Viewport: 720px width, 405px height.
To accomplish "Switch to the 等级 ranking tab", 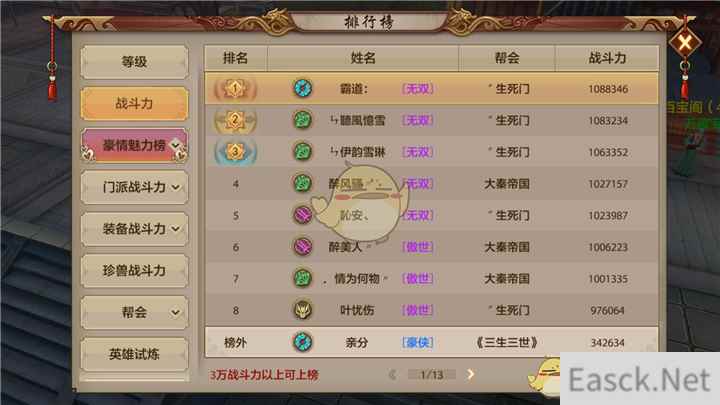I will point(135,62).
